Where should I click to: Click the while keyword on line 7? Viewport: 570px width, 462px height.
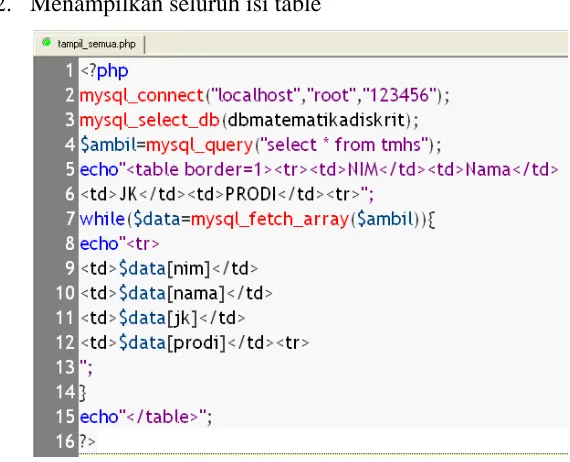coord(102,219)
